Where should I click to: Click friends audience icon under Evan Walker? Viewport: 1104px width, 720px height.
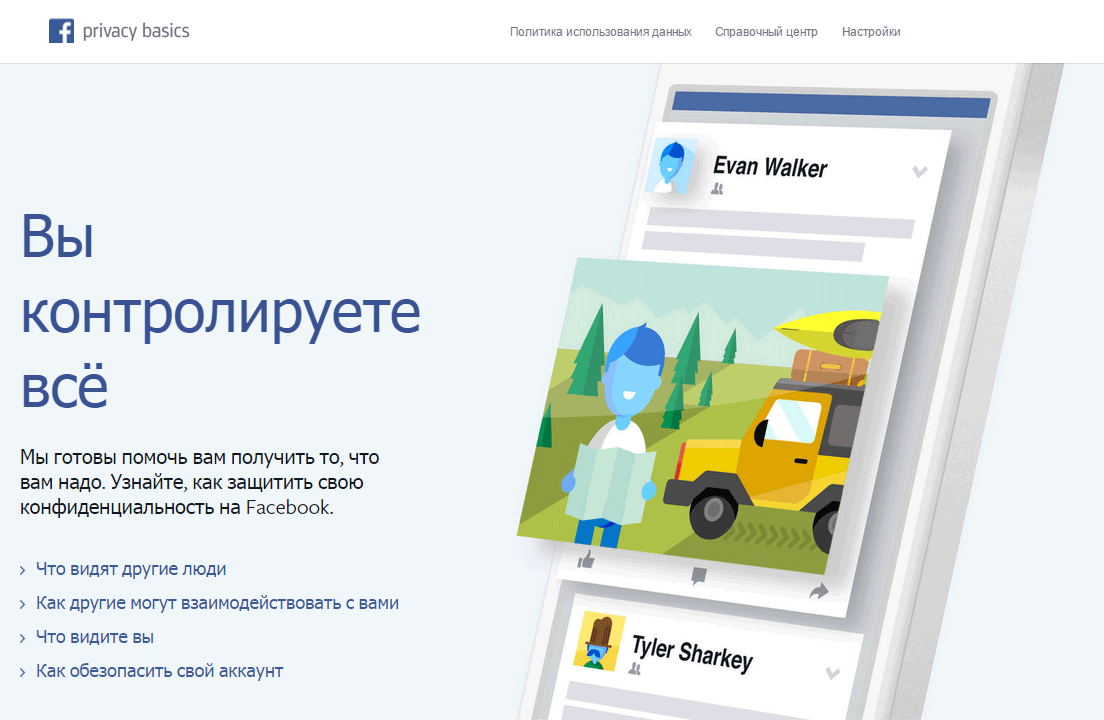click(x=717, y=189)
